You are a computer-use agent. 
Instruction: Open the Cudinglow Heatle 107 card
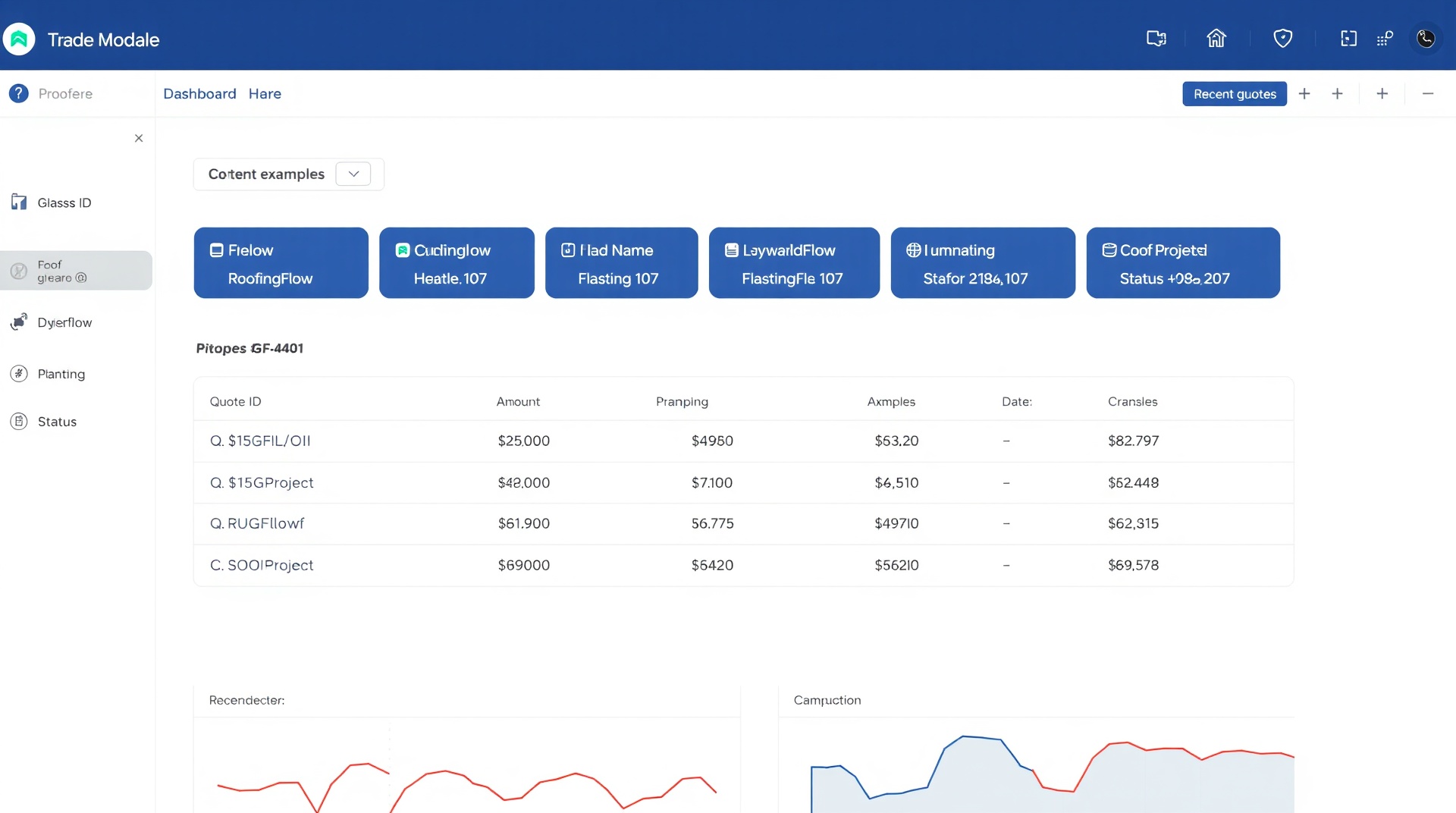click(x=457, y=262)
